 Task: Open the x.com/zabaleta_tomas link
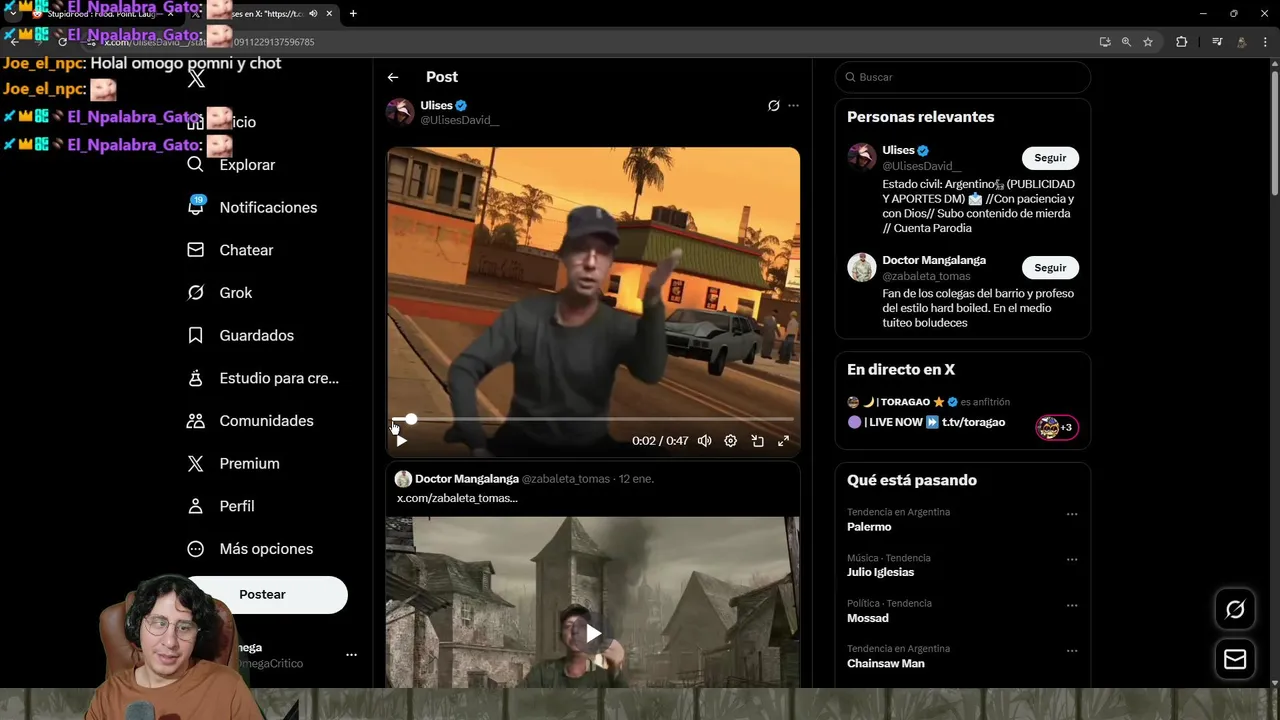click(457, 498)
